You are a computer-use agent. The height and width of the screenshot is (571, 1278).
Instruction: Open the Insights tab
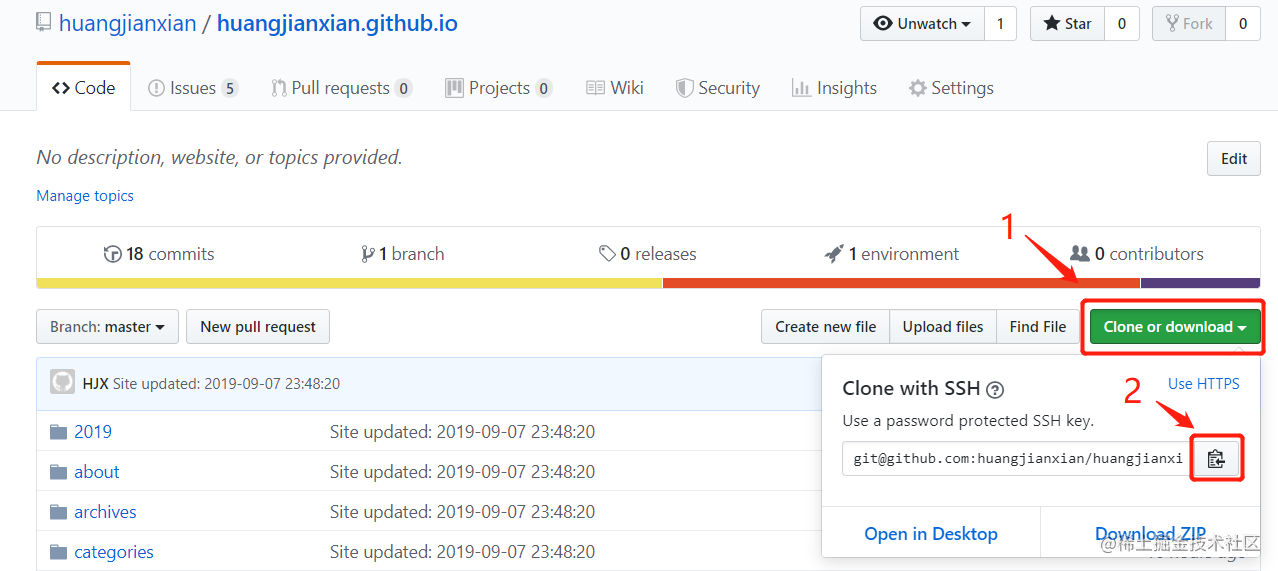834,88
